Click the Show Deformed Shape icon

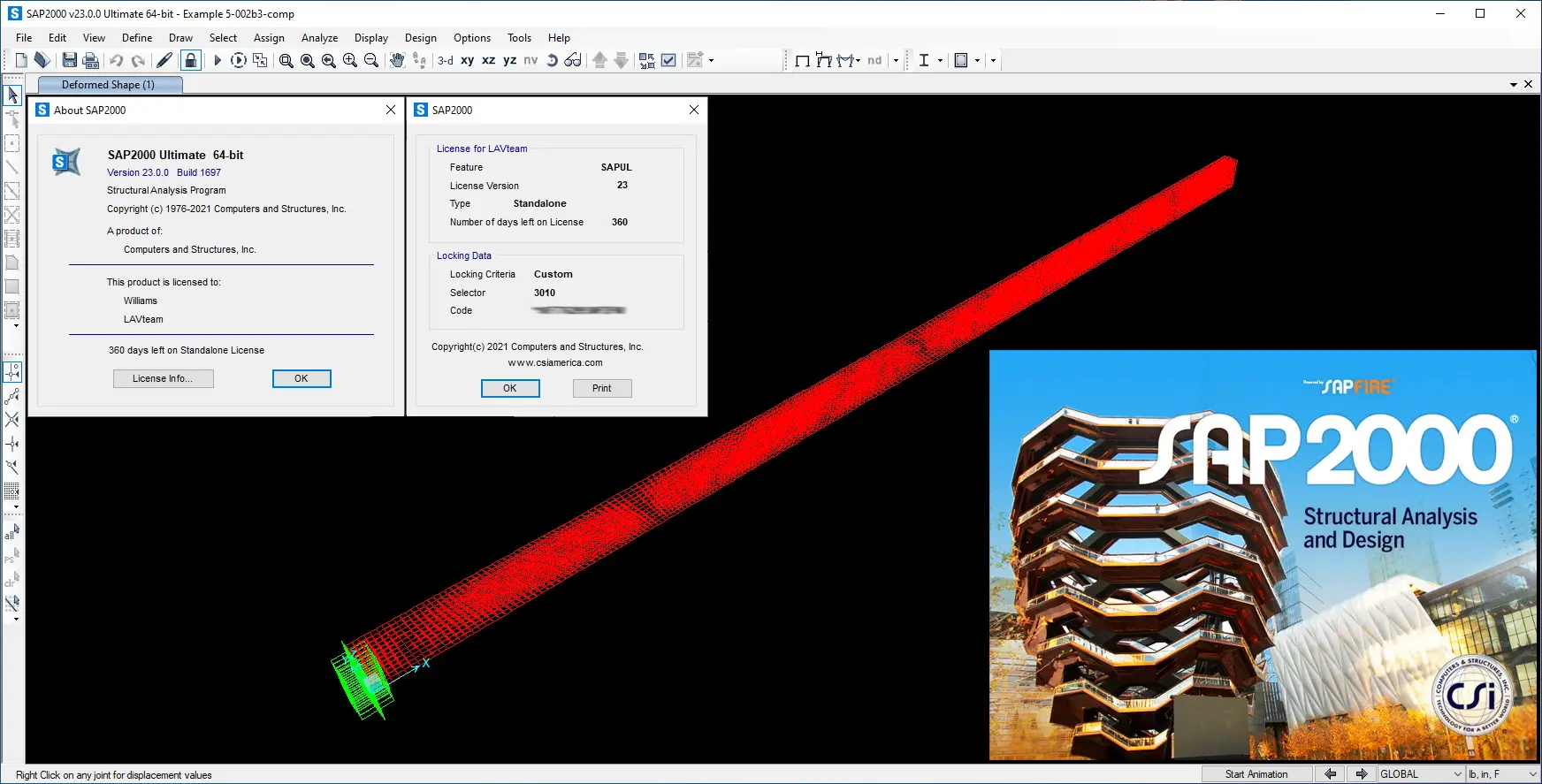(824, 60)
